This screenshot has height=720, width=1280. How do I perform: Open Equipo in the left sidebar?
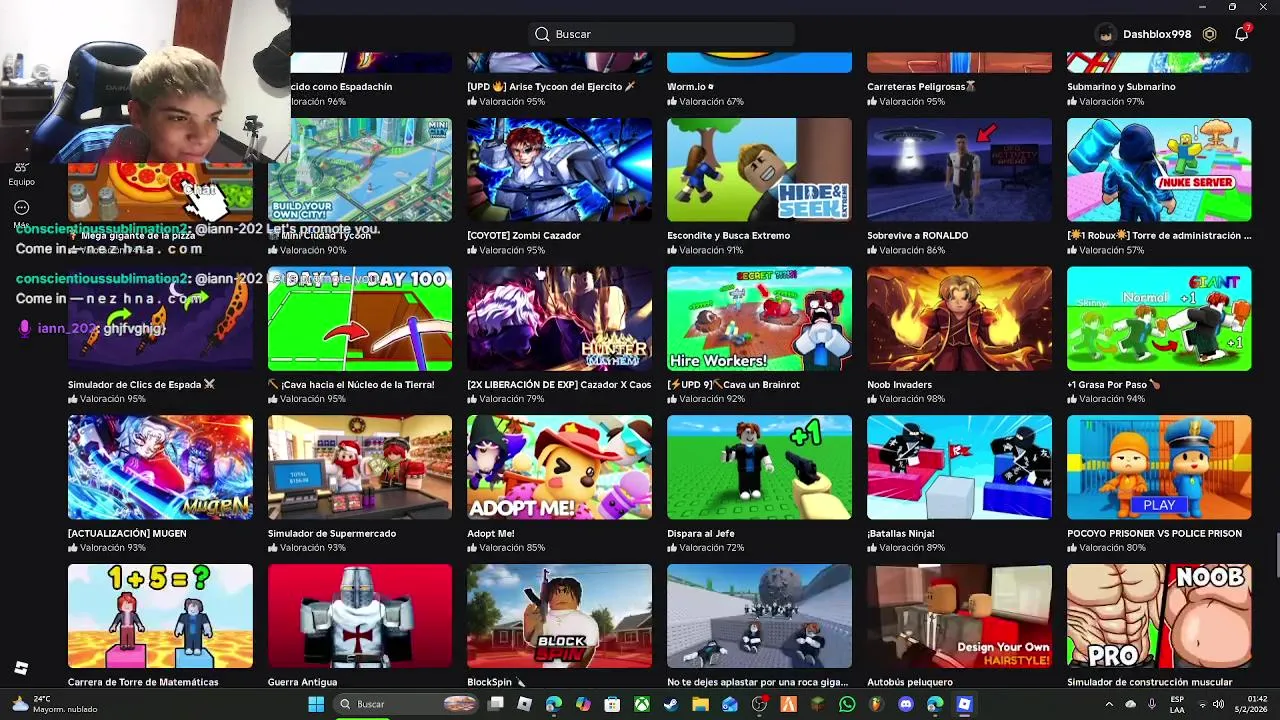click(x=21, y=174)
